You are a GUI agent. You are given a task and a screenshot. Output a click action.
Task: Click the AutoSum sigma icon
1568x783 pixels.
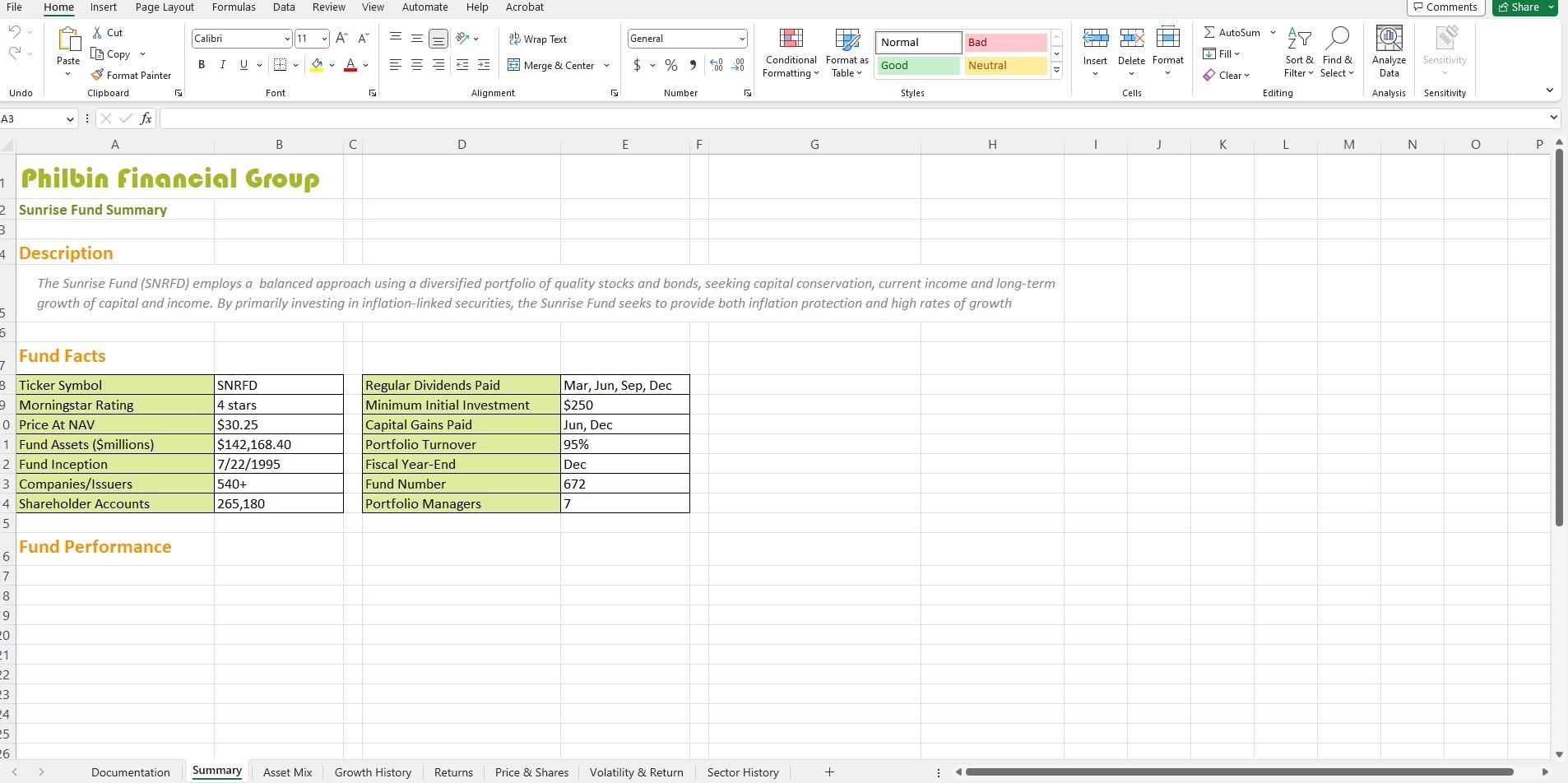(x=1209, y=33)
